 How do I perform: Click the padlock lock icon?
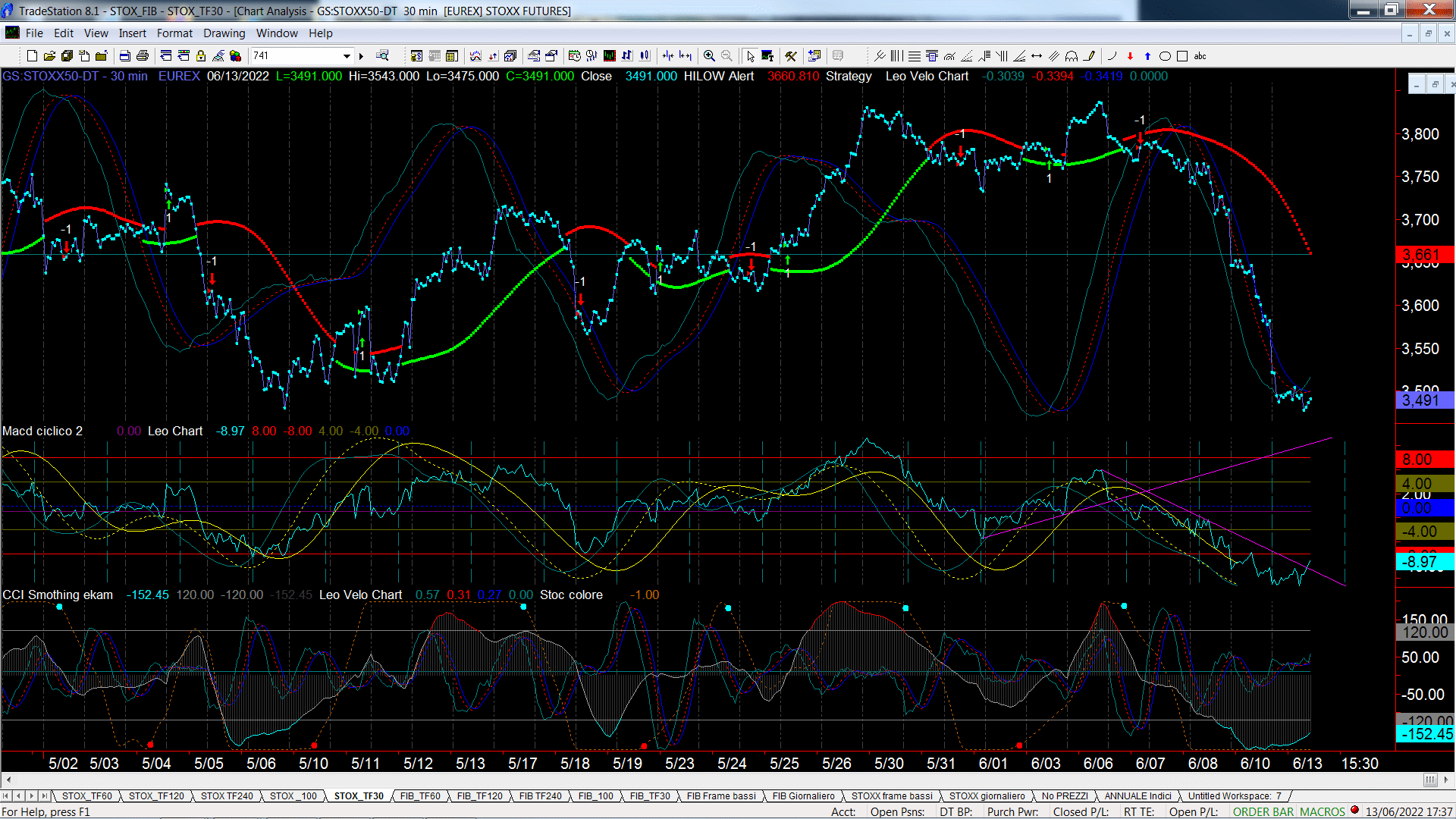click(201, 55)
